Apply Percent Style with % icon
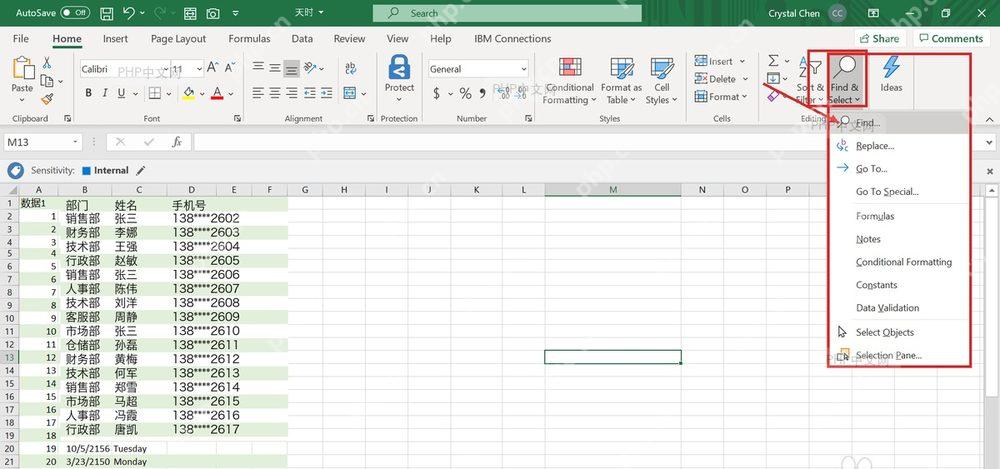 pyautogui.click(x=466, y=94)
